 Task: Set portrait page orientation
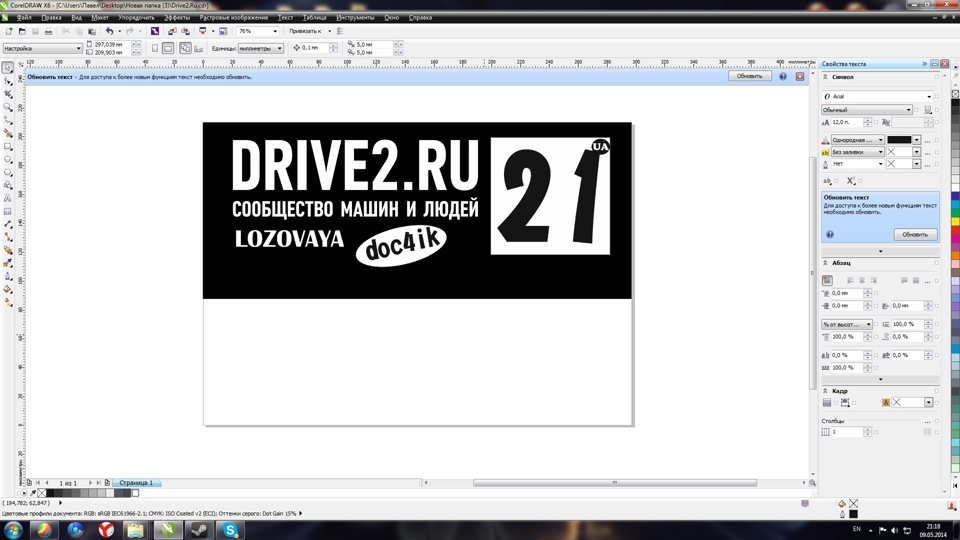pos(155,48)
